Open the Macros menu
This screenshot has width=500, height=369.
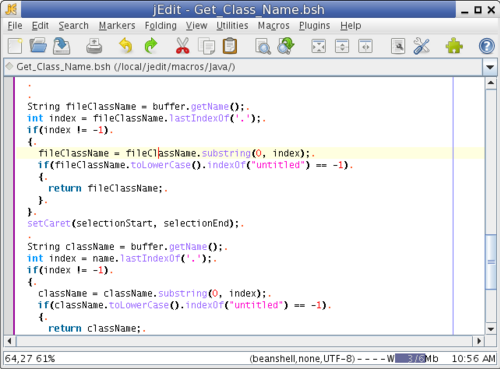point(273,25)
